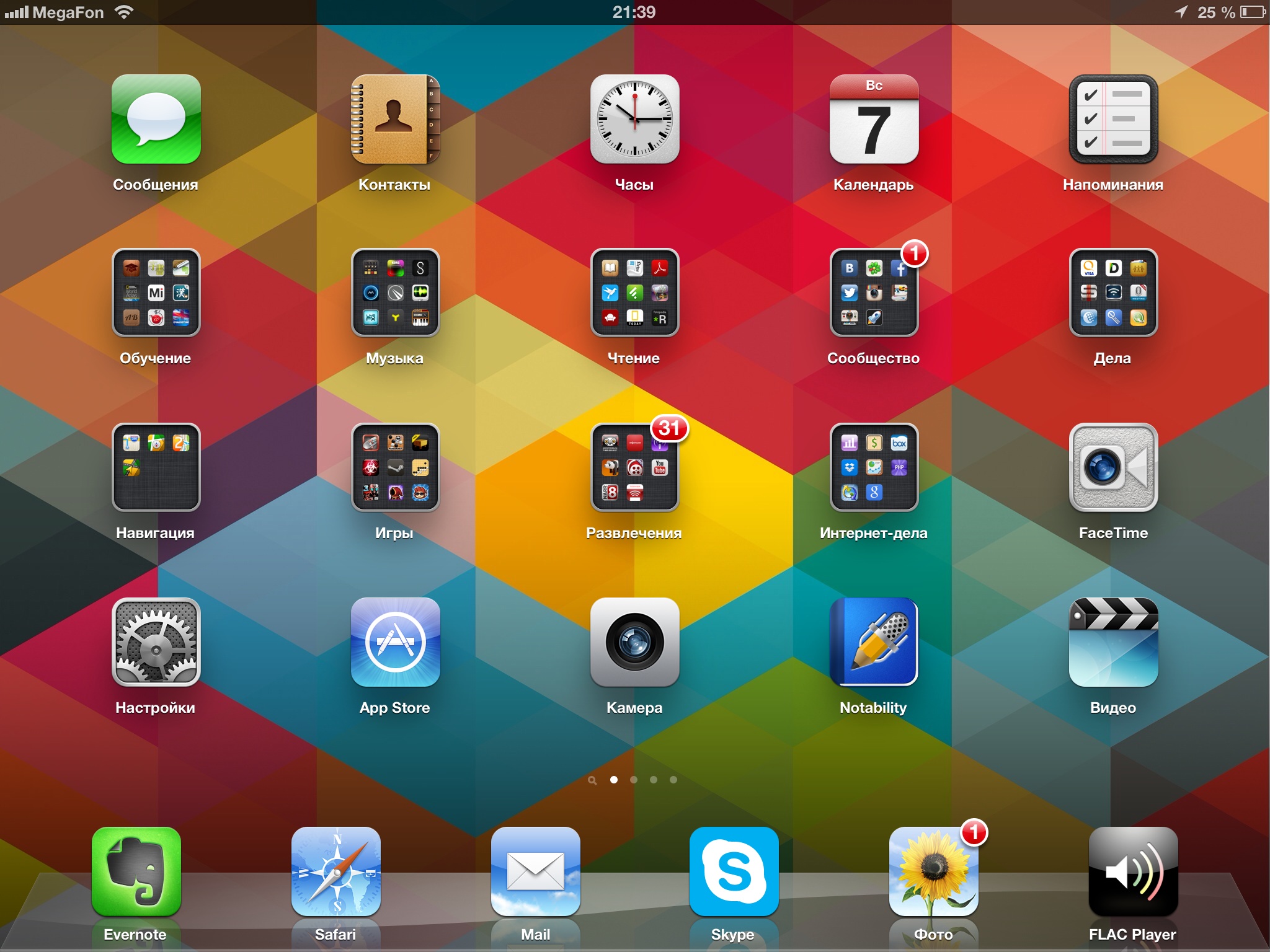Launch the Часы clock app
The width and height of the screenshot is (1270, 952).
click(634, 119)
